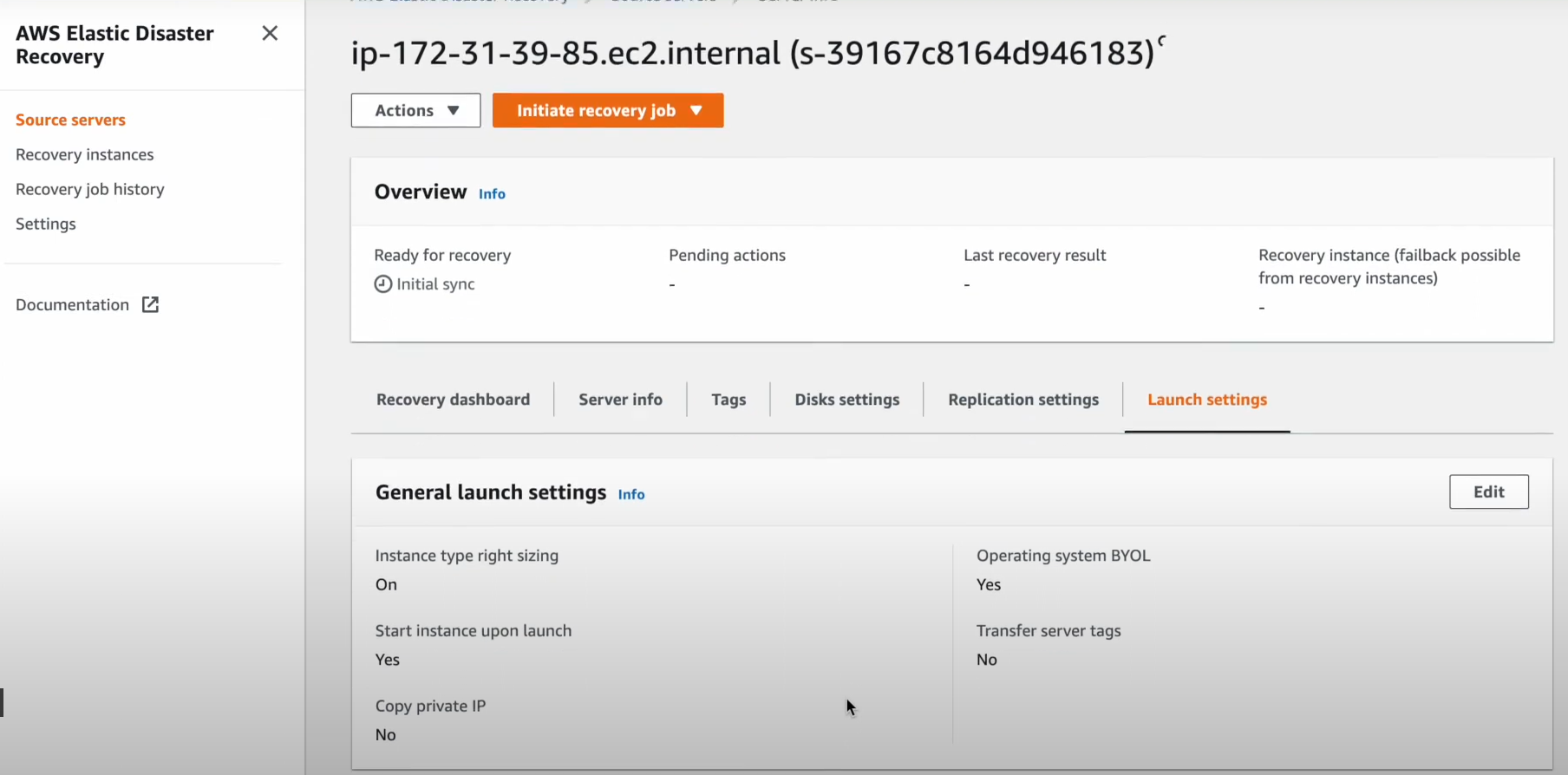Click the AWS Elastic Disaster Recovery title

tap(114, 45)
